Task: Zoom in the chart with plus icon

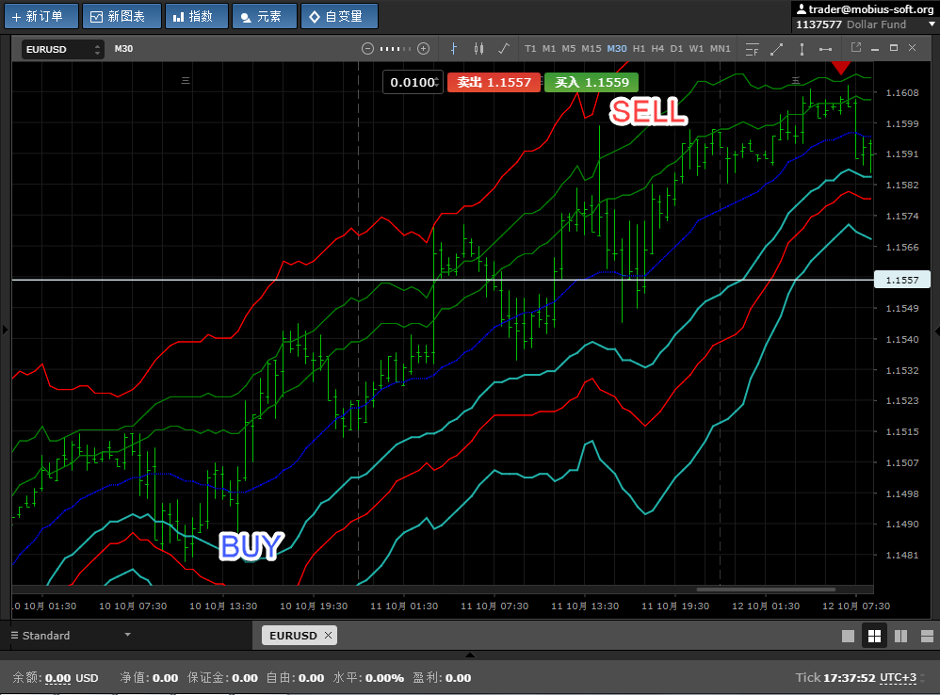Action: click(x=423, y=48)
